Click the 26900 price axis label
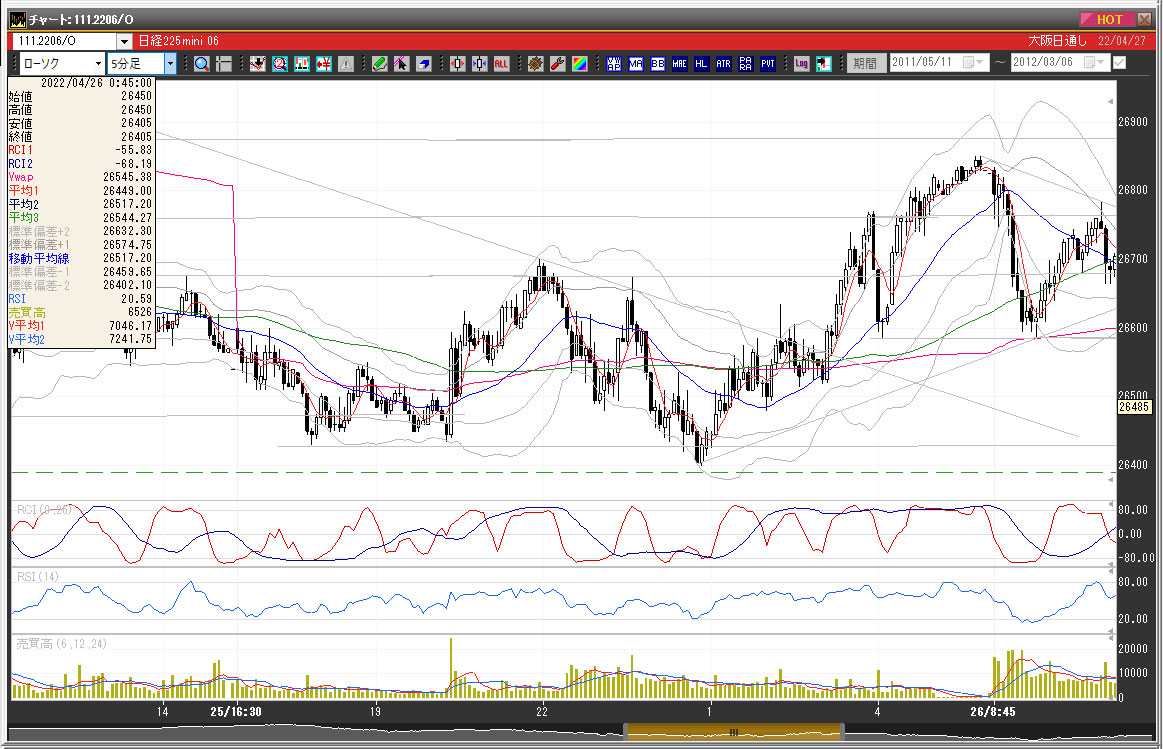Image resolution: width=1163 pixels, height=749 pixels. click(1133, 122)
